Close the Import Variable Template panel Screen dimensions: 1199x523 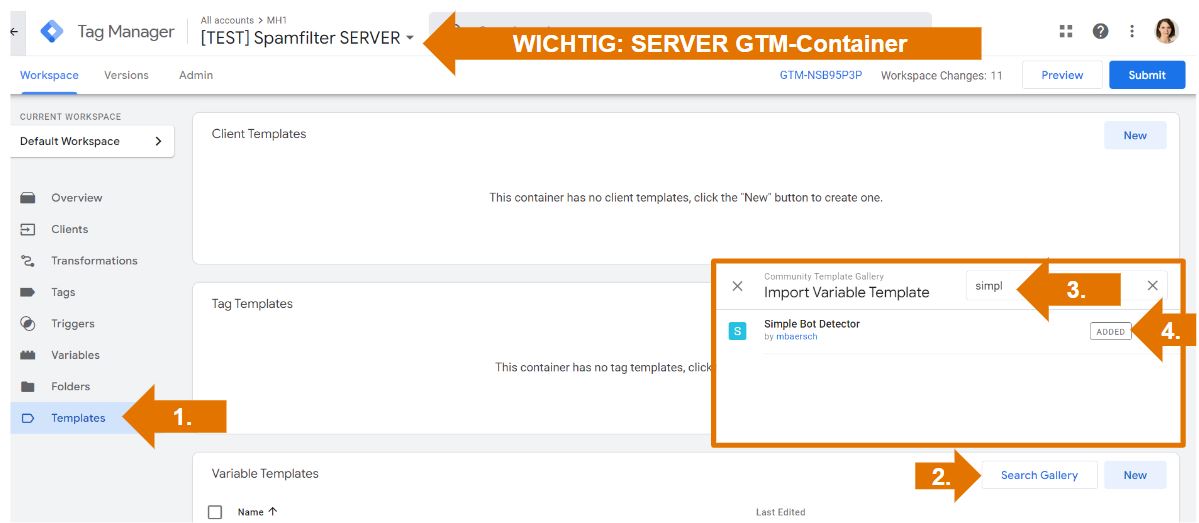tap(737, 286)
